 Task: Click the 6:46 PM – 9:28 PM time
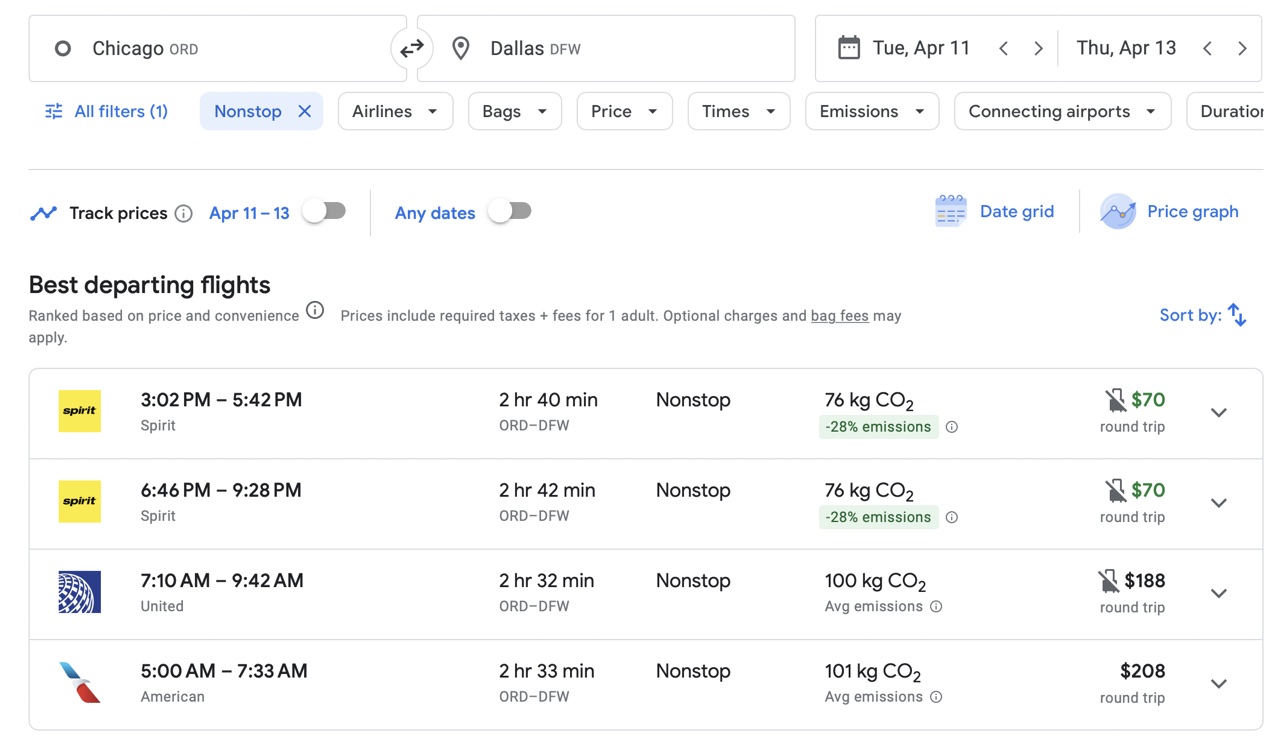coord(221,490)
